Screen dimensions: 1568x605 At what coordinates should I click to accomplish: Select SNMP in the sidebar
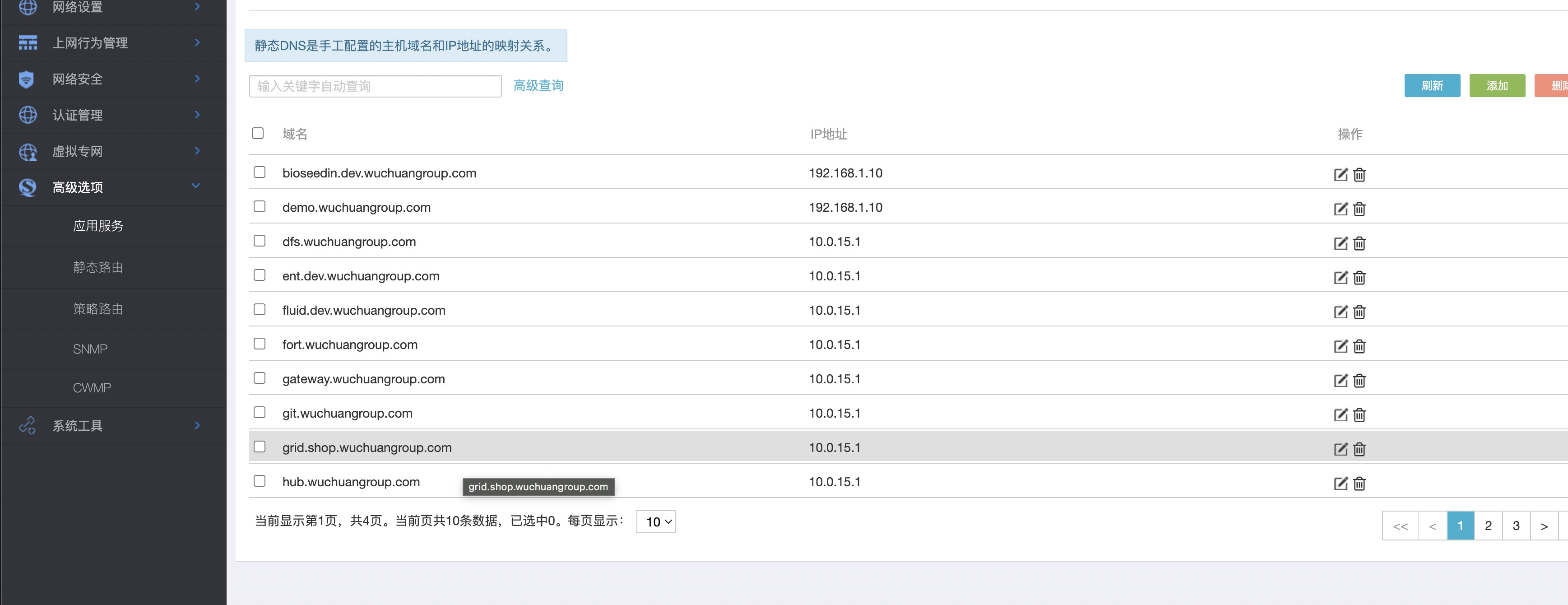(90, 349)
